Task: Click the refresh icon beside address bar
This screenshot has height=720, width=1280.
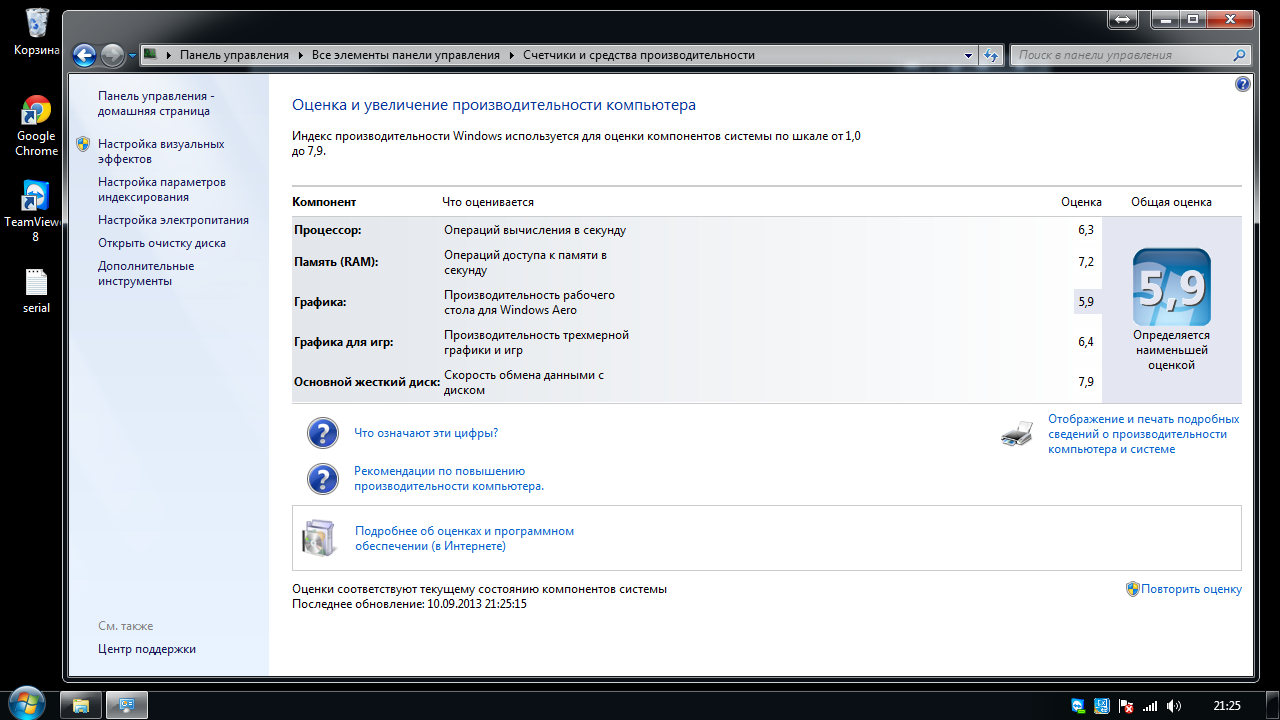Action: click(x=991, y=56)
